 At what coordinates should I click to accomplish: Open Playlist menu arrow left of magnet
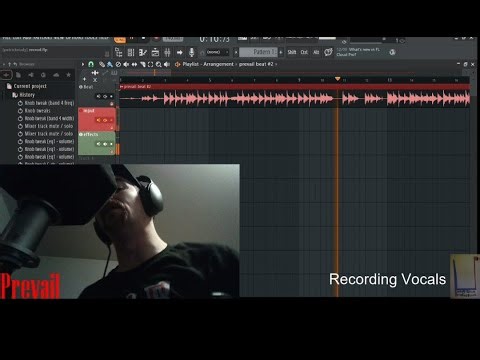click(83, 64)
